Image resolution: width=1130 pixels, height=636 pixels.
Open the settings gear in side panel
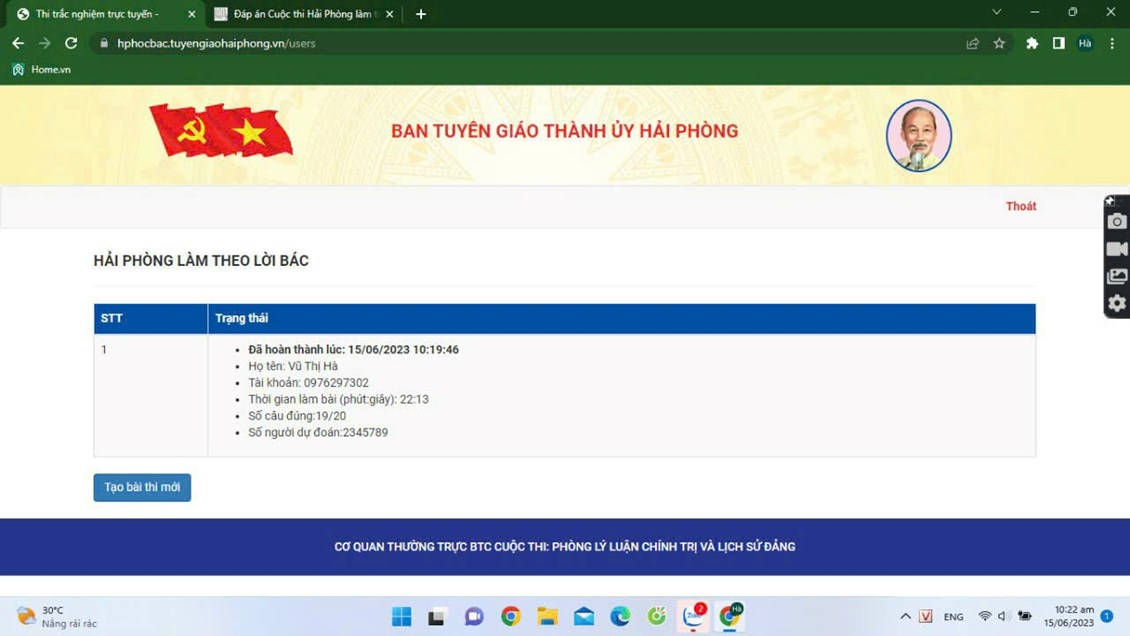pyautogui.click(x=1117, y=304)
